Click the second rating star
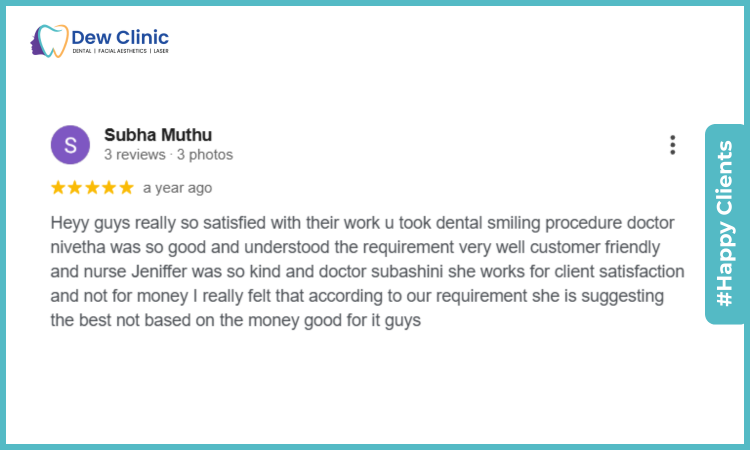The image size is (750, 450). (75, 187)
